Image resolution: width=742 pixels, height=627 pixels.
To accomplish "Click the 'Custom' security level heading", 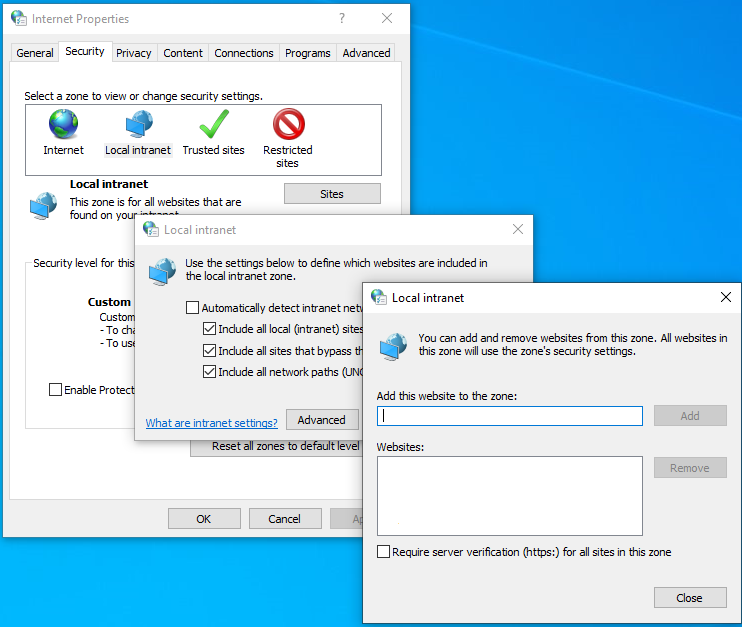I will 109,302.
